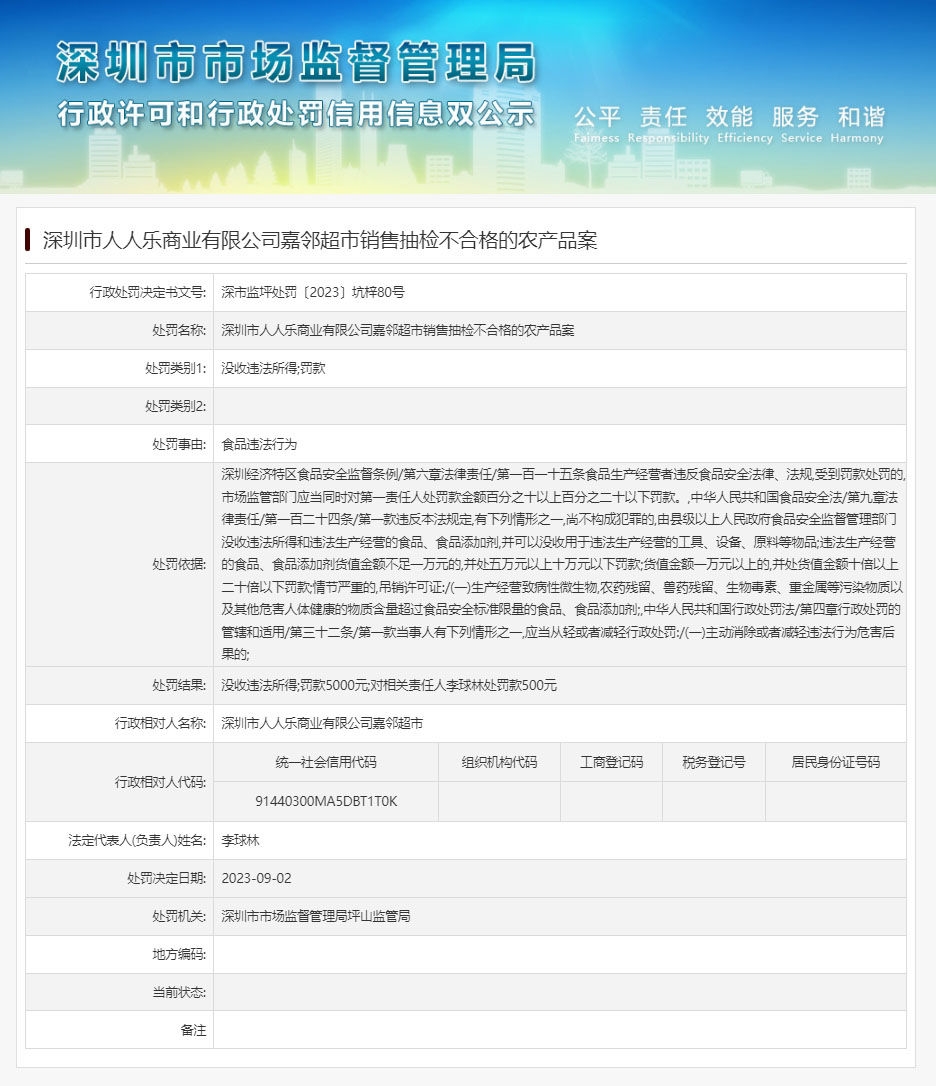Screen dimensions: 936x1086
Task: Click the value 食品违法行为
Action: [x=259, y=445]
